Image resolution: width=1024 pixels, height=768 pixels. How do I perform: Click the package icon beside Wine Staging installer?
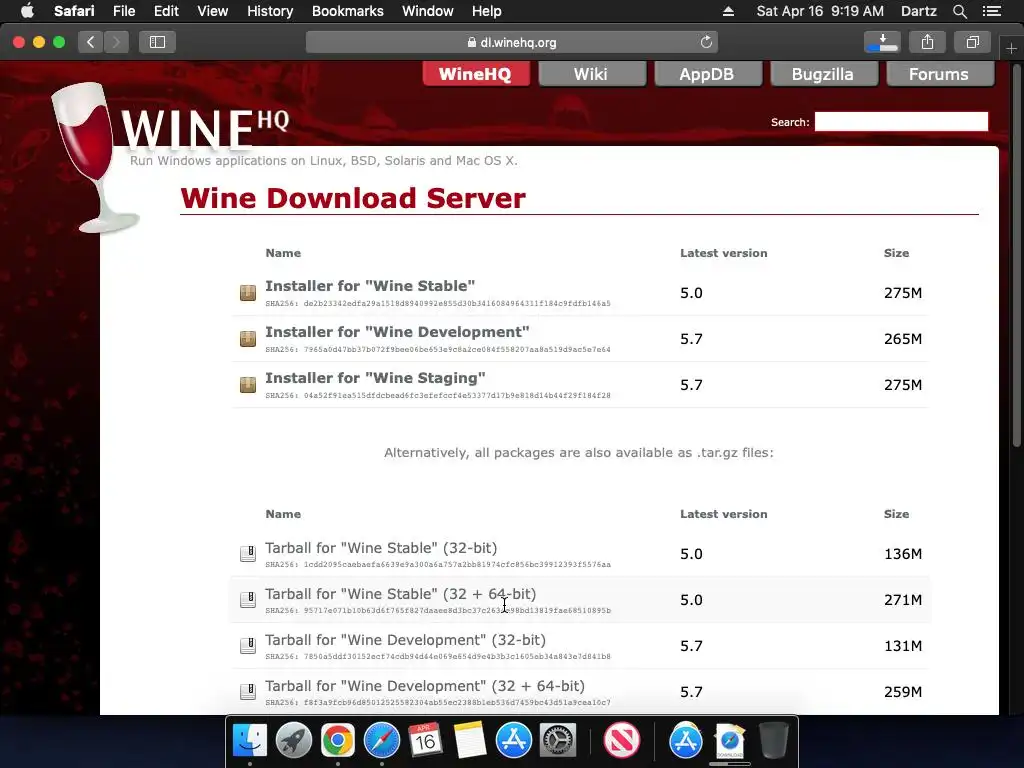pos(248,385)
